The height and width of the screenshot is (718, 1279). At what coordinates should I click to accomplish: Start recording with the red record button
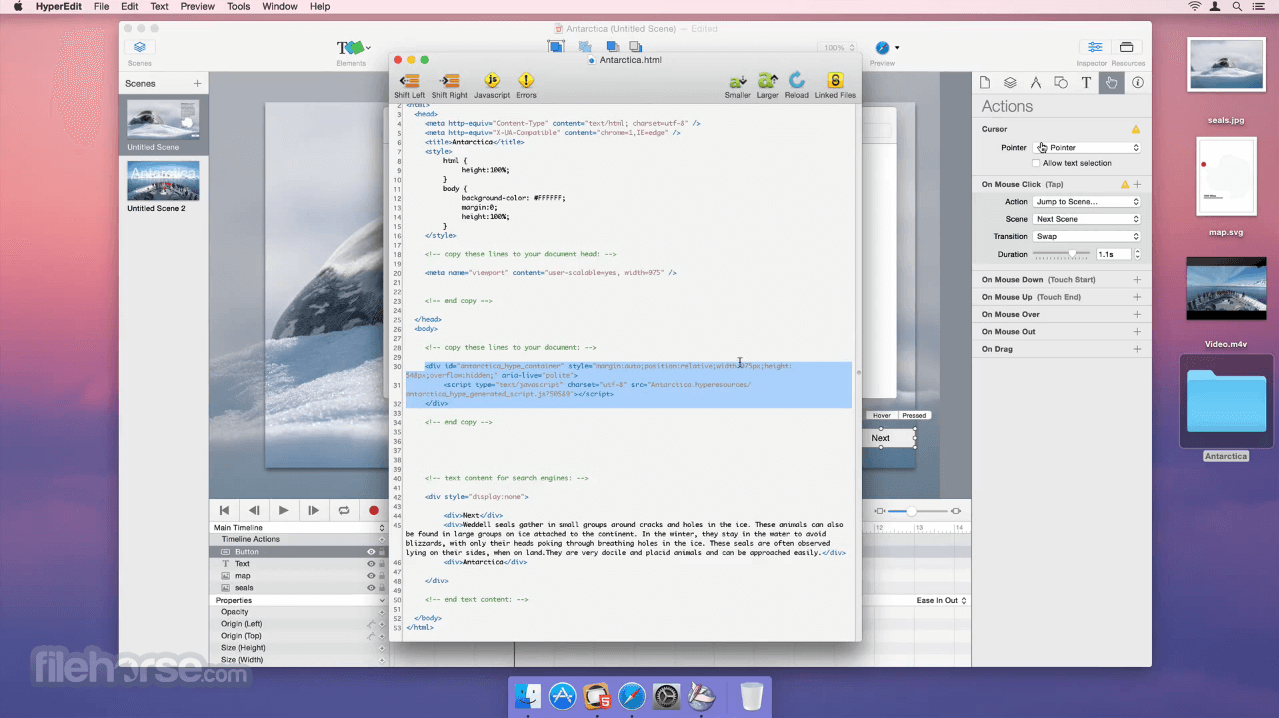tap(374, 510)
